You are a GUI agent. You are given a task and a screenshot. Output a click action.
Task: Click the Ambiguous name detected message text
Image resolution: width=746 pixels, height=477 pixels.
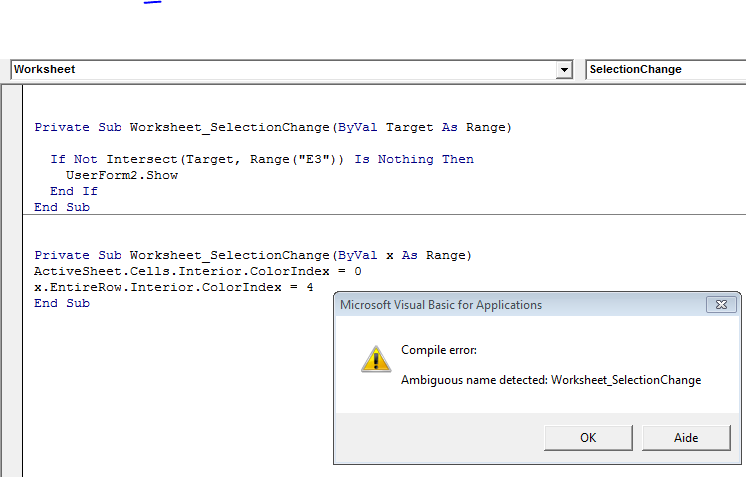[x=551, y=380]
